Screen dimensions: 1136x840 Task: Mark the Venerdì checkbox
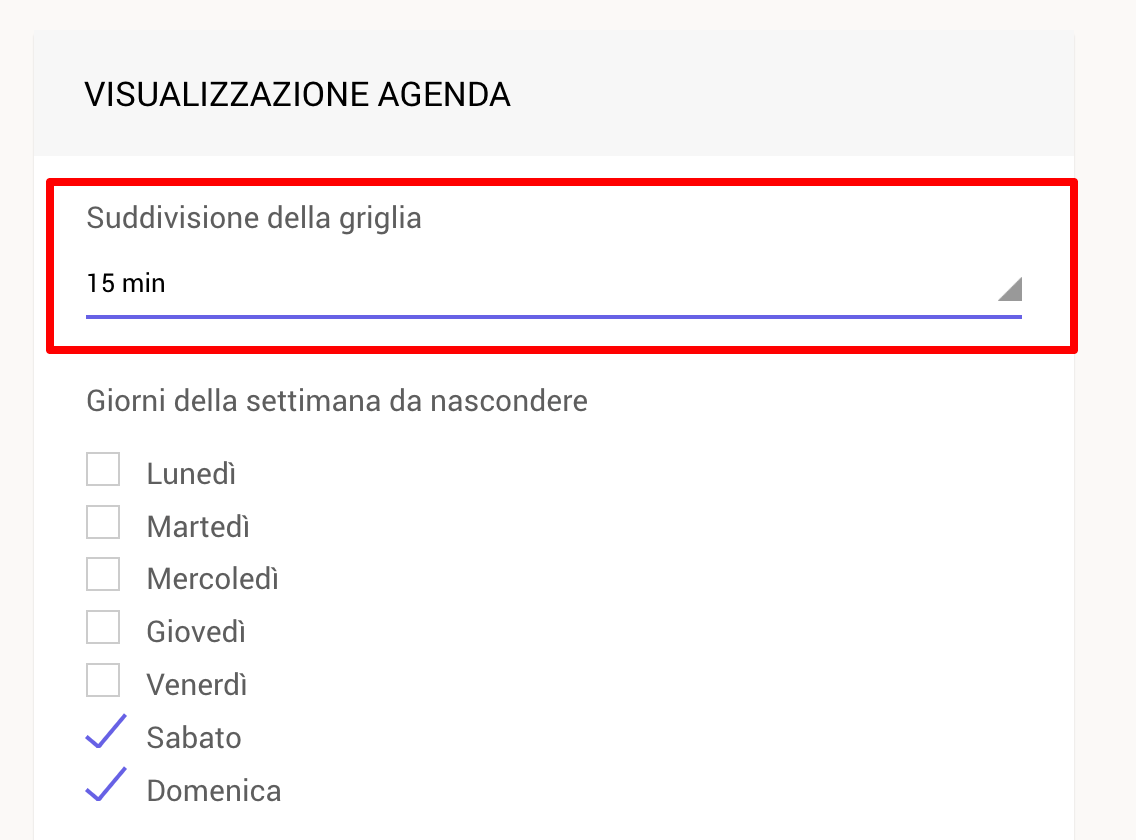(103, 681)
